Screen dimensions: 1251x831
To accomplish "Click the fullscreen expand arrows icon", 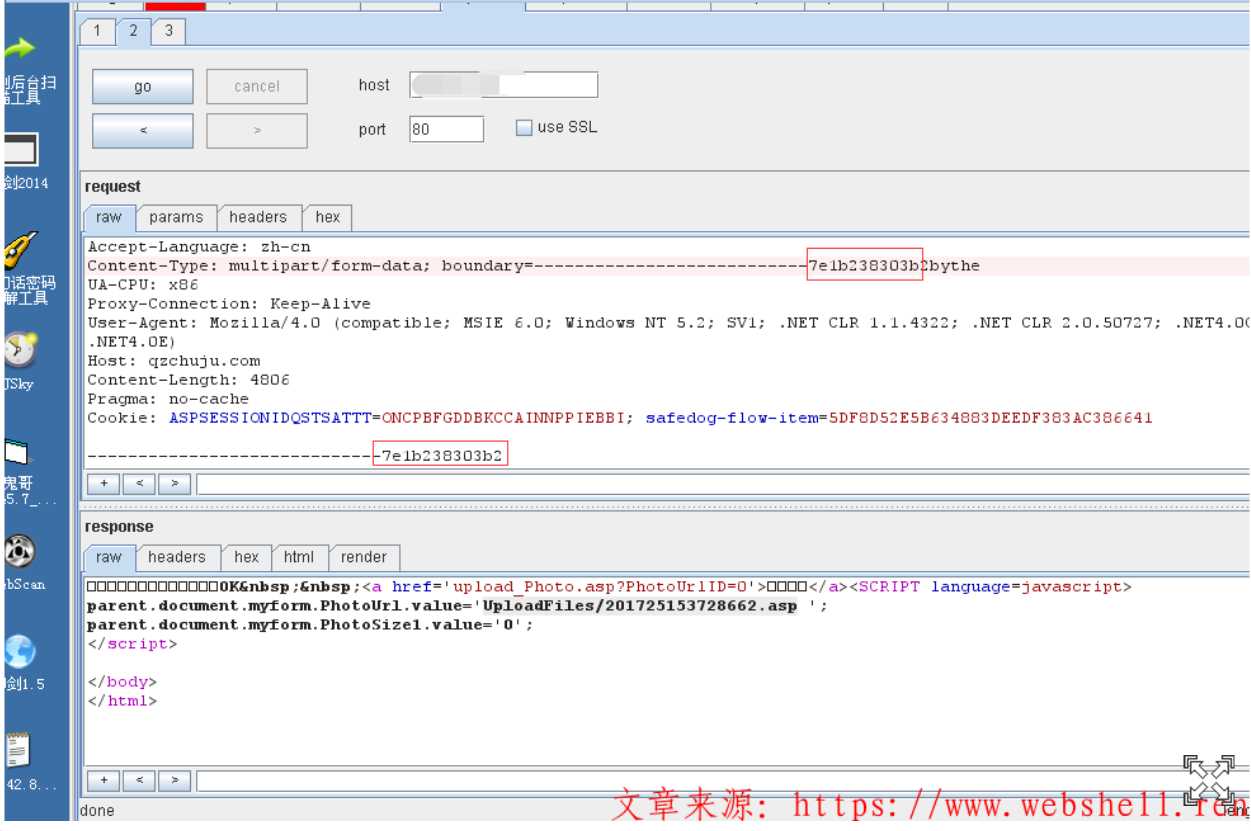I will 1208,781.
